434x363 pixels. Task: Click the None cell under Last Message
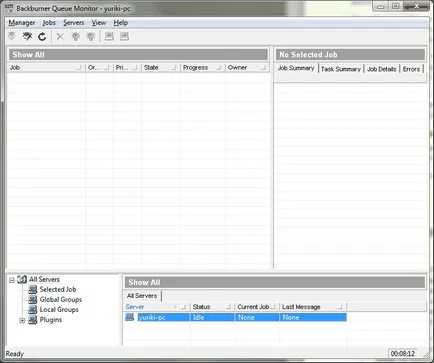(313, 317)
